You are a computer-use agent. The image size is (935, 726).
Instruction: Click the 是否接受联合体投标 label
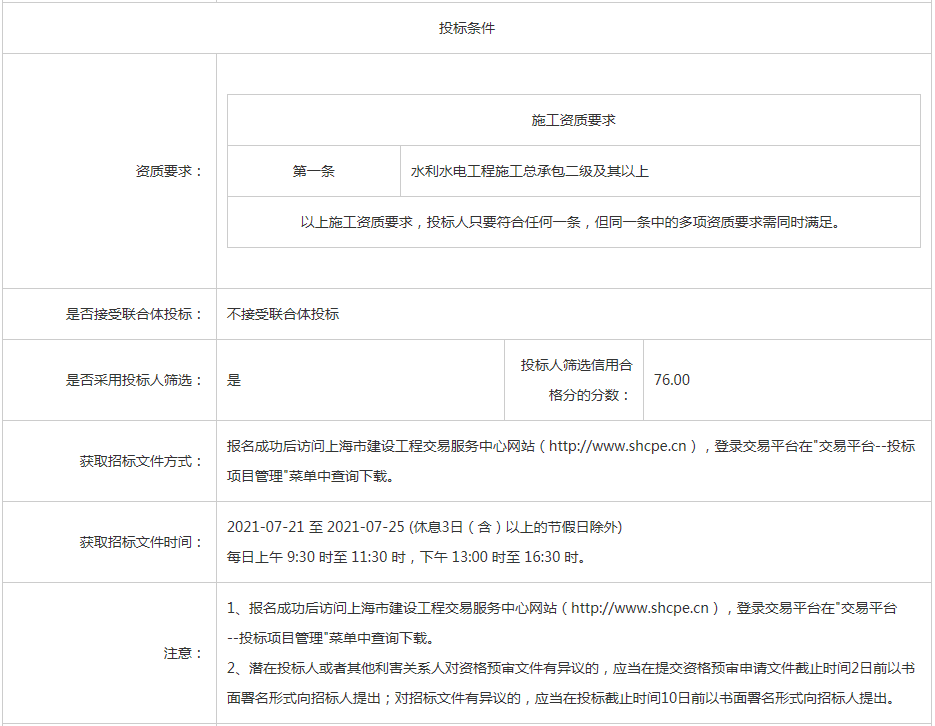point(134,314)
